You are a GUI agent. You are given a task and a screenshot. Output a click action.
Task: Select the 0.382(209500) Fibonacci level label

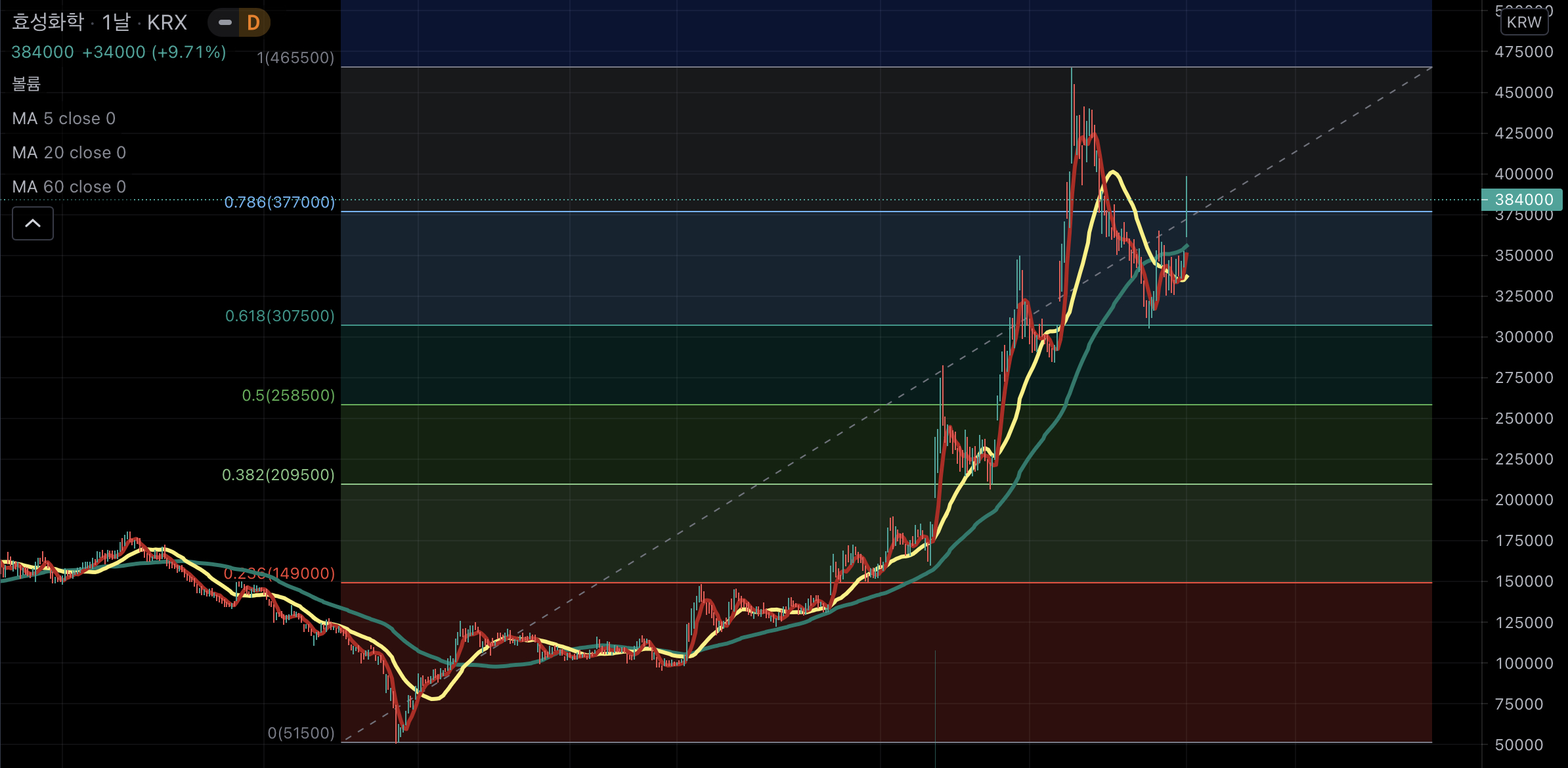click(x=278, y=475)
